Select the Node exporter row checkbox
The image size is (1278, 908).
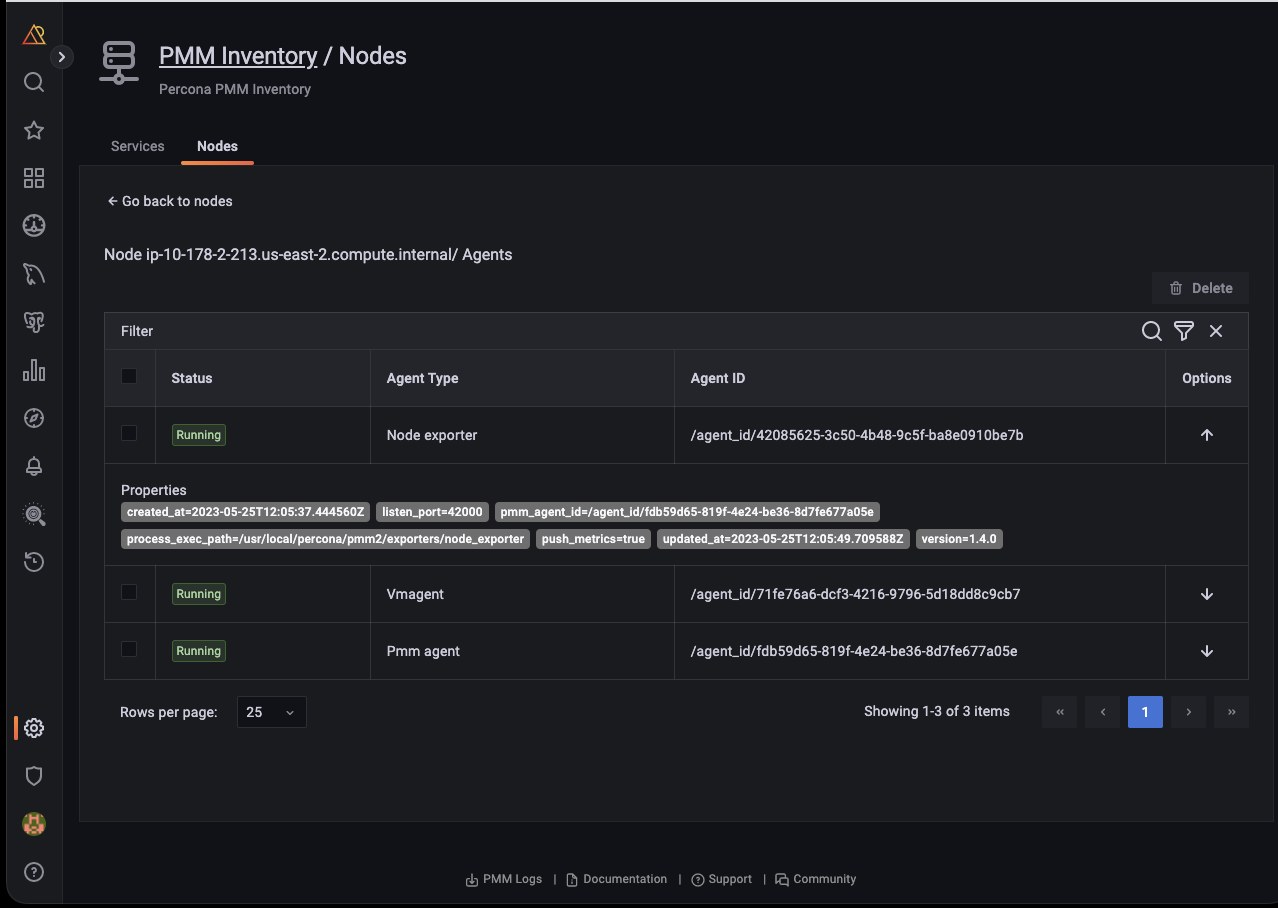click(x=129, y=433)
